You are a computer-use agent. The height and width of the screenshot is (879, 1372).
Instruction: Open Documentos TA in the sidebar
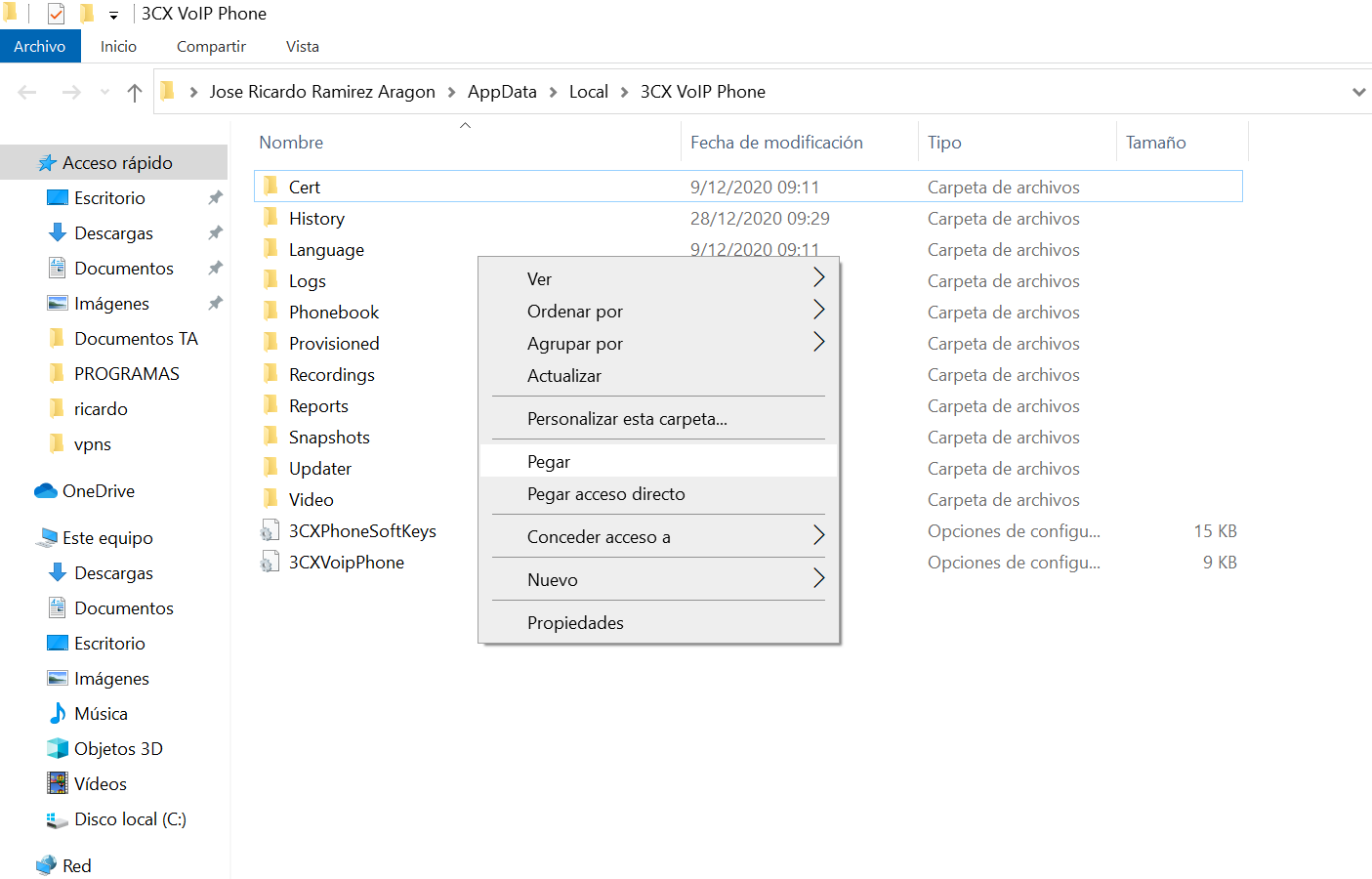(x=136, y=339)
